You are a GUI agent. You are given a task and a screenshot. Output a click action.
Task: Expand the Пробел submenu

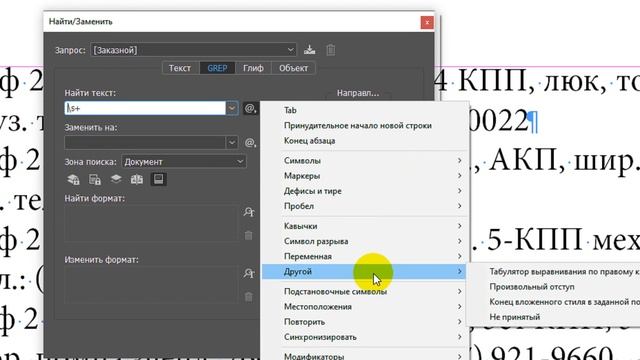[365, 206]
